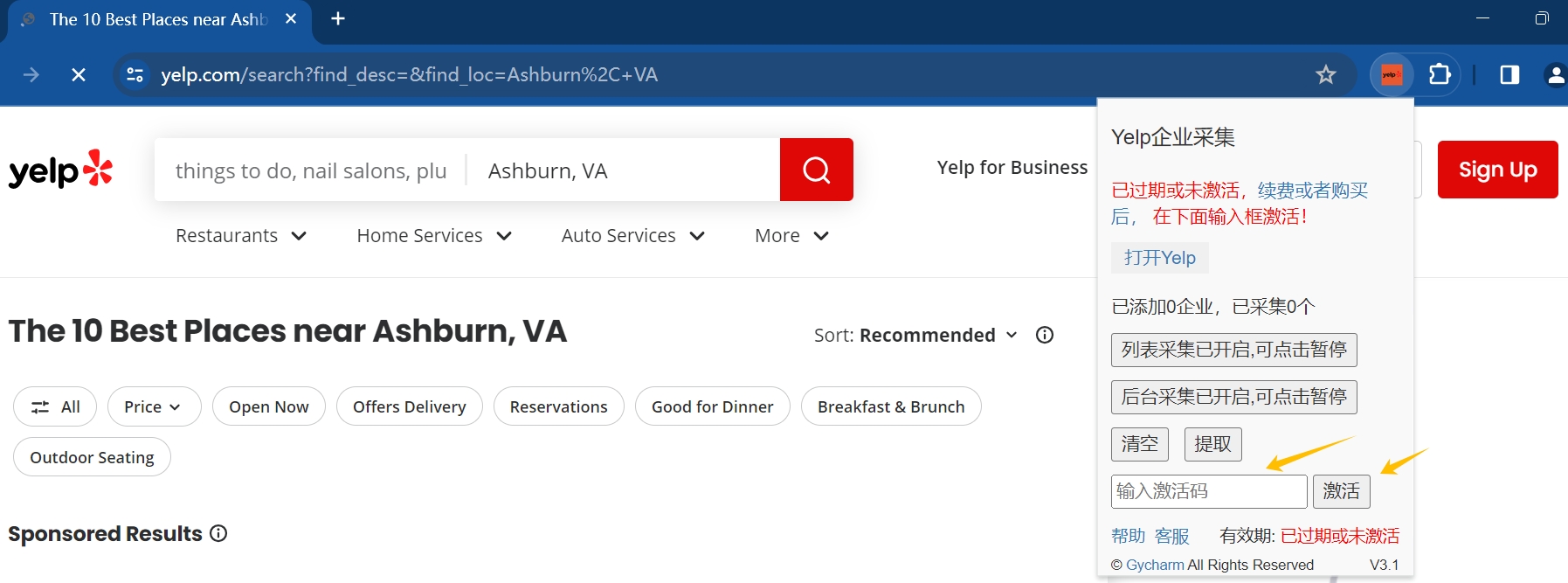The width and height of the screenshot is (1568, 583).
Task: Focus the 输入激活码 activation code field
Action: tap(1209, 491)
